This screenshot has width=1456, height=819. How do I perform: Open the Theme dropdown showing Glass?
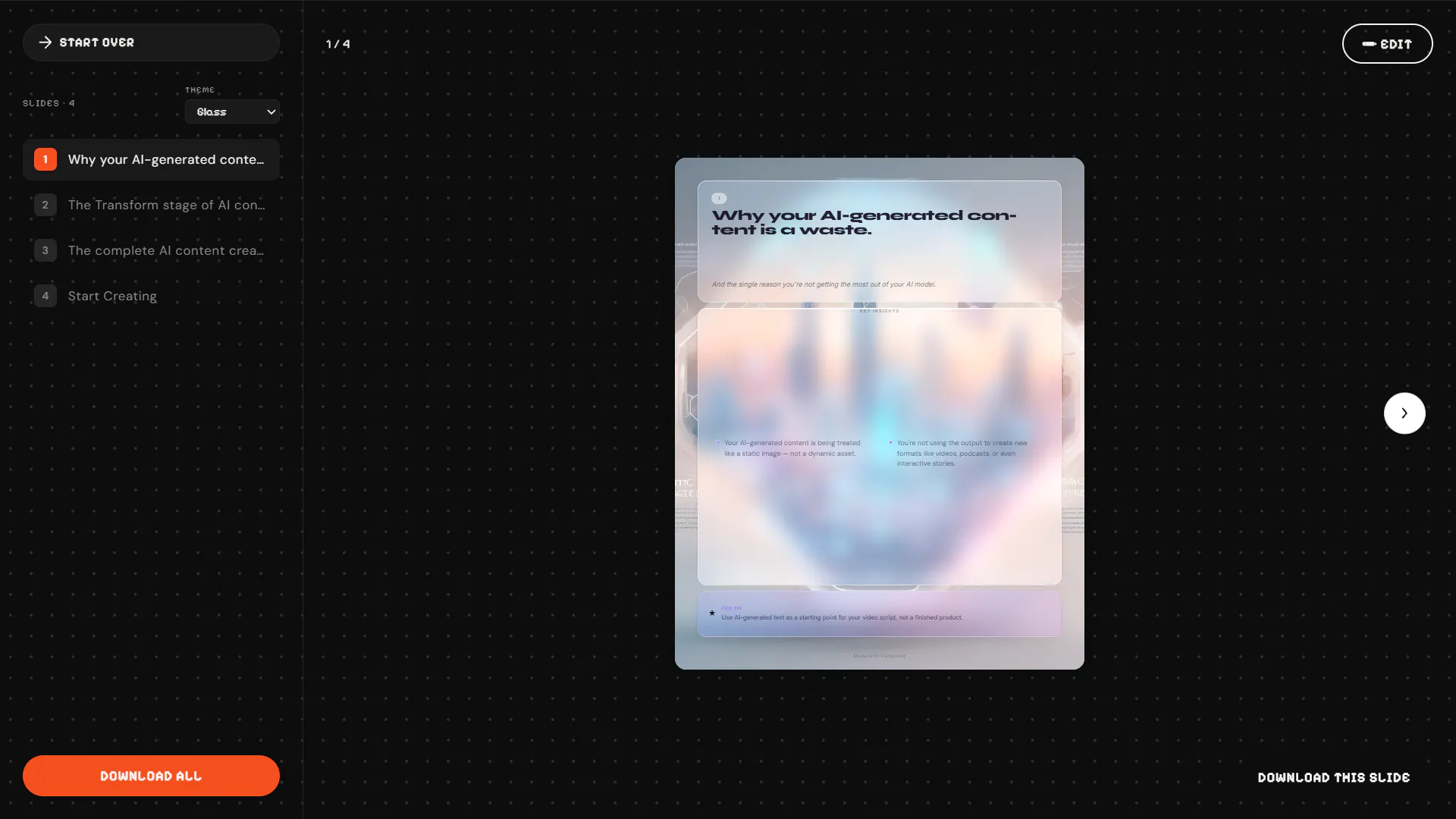coord(232,111)
